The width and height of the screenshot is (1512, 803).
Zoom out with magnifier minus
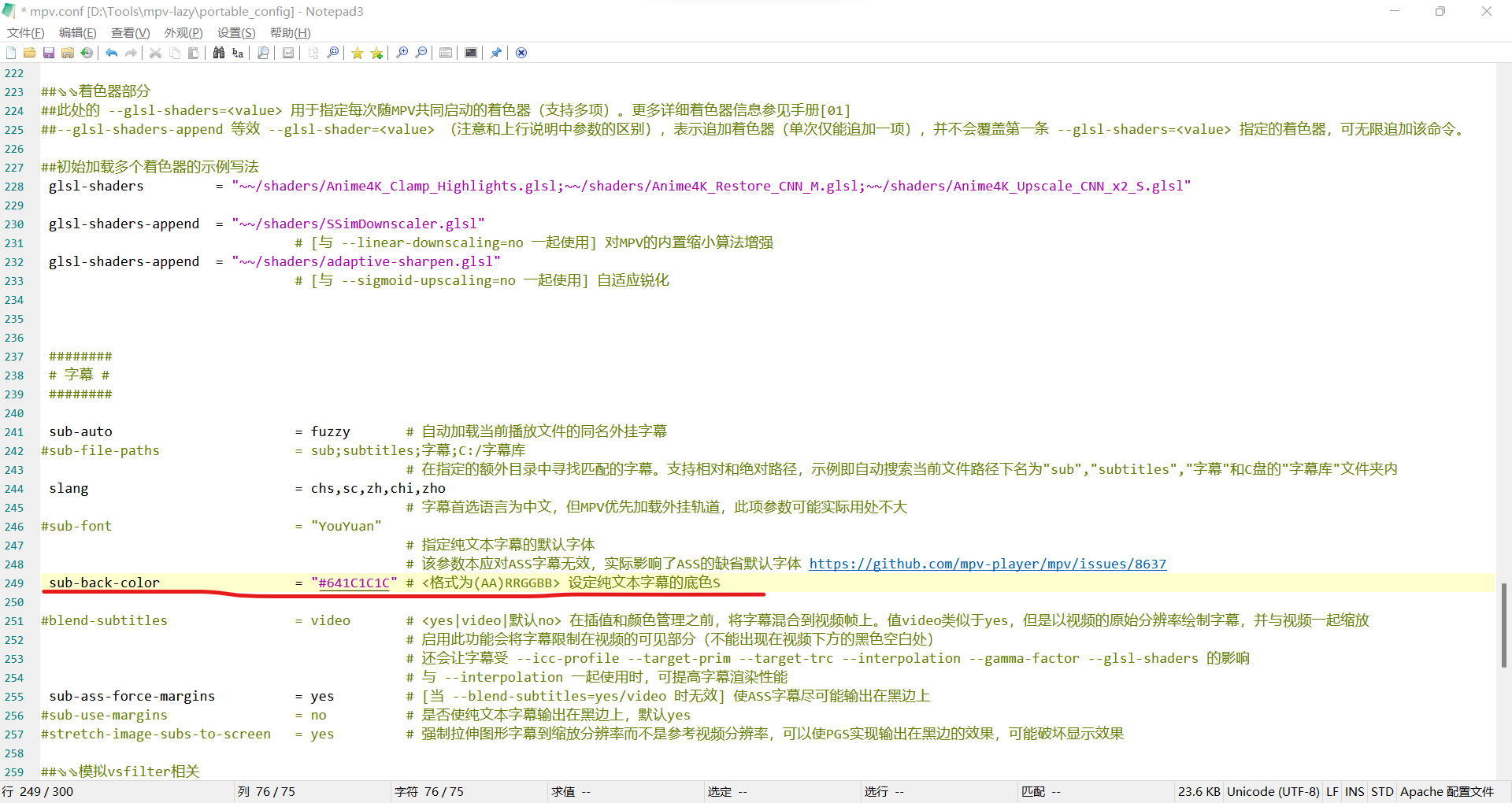(x=421, y=53)
